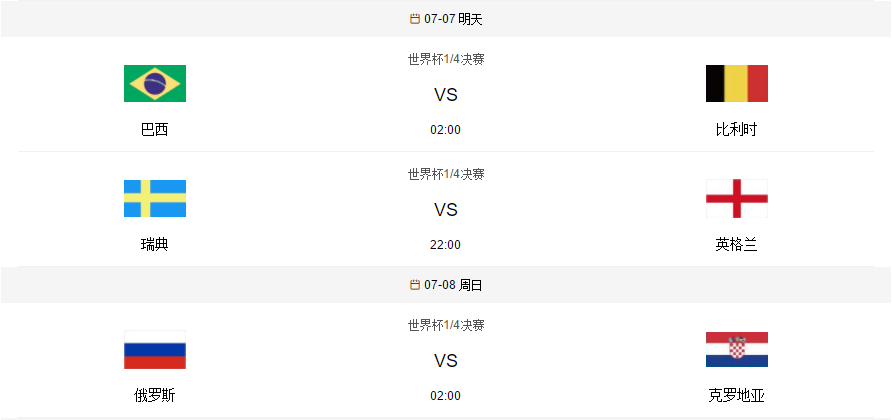
Task: Click VS in the Russia–Croatia match
Action: click(446, 362)
